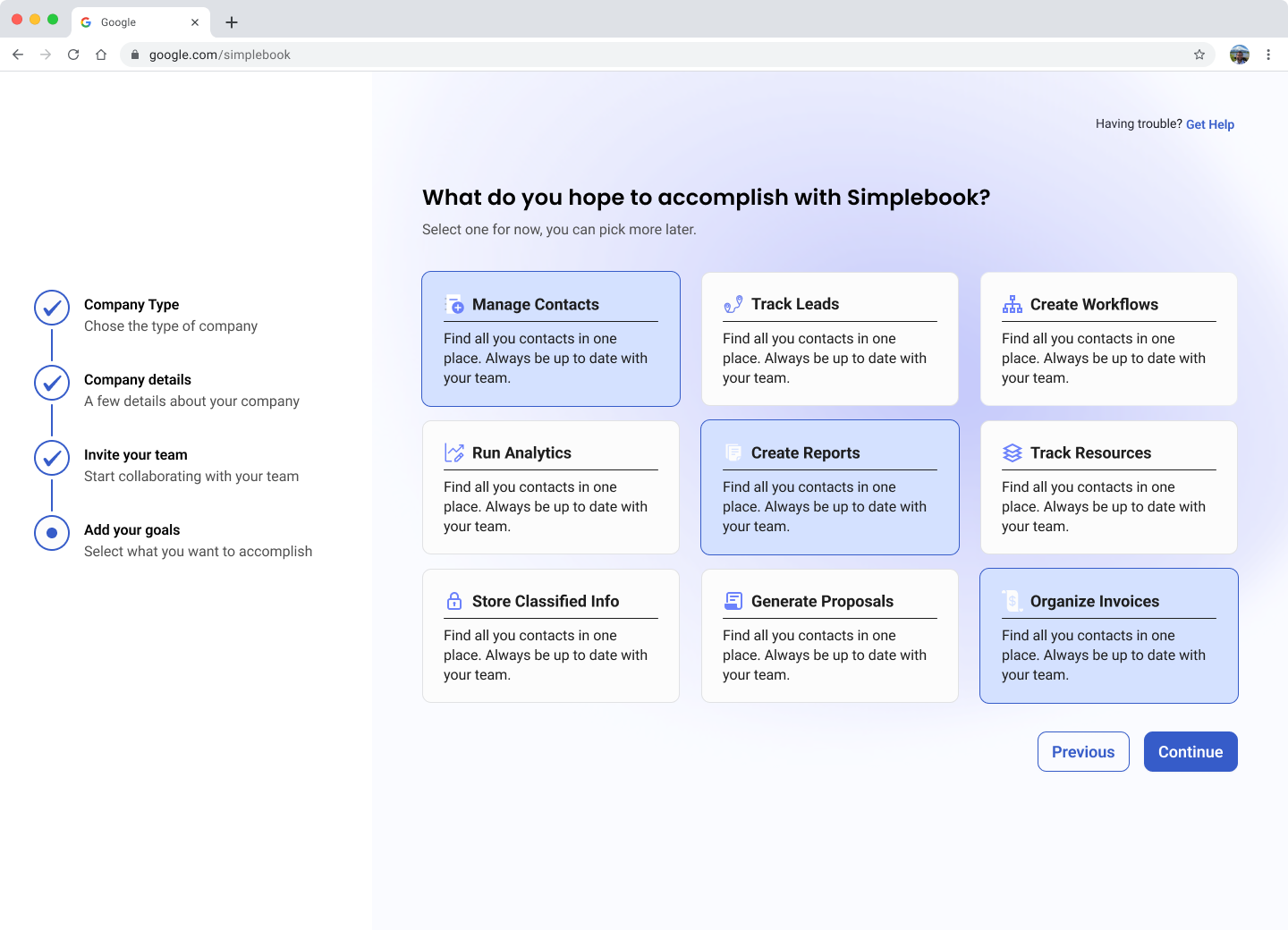The width and height of the screenshot is (1288, 930).
Task: Deselect the Organize Invoices goal card
Action: coord(1109,636)
